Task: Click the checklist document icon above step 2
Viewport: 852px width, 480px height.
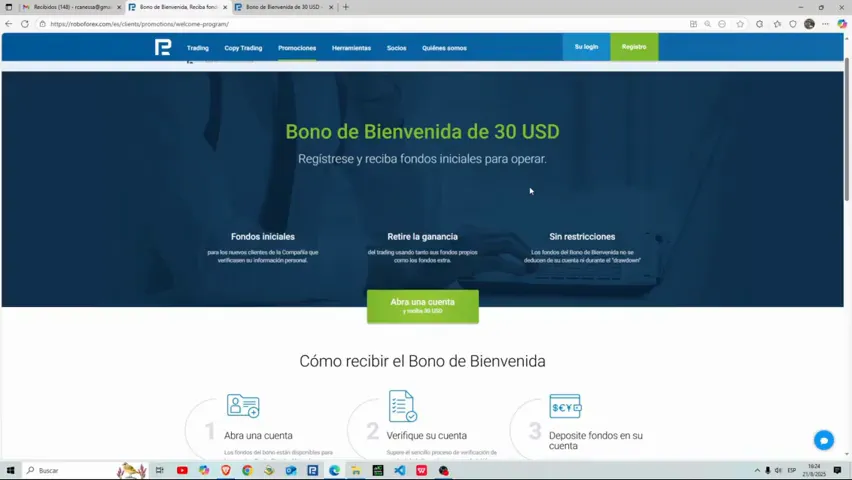Action: point(403,406)
